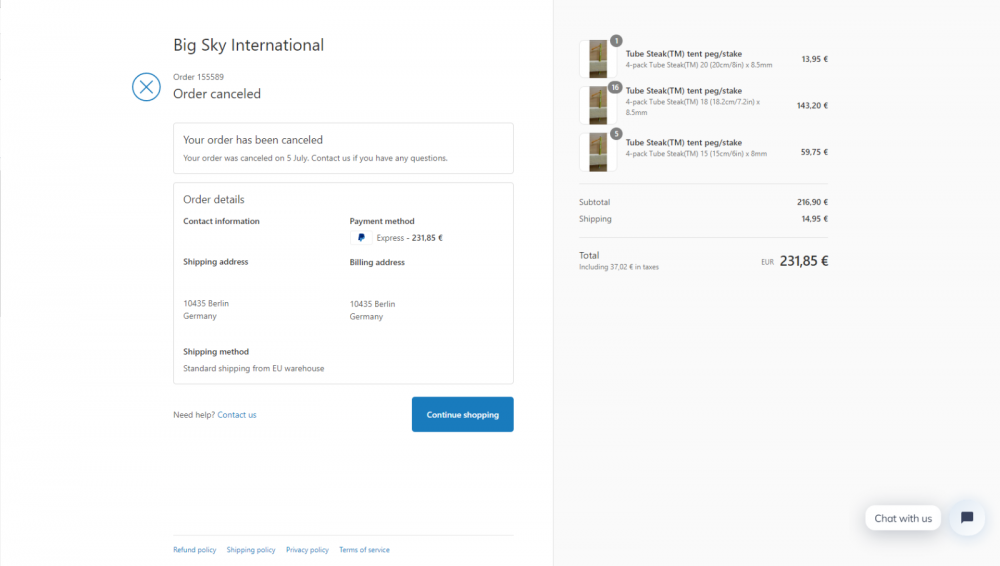The width and height of the screenshot is (1000, 566).
Task: Click the total amount 231,85 €
Action: click(x=803, y=261)
